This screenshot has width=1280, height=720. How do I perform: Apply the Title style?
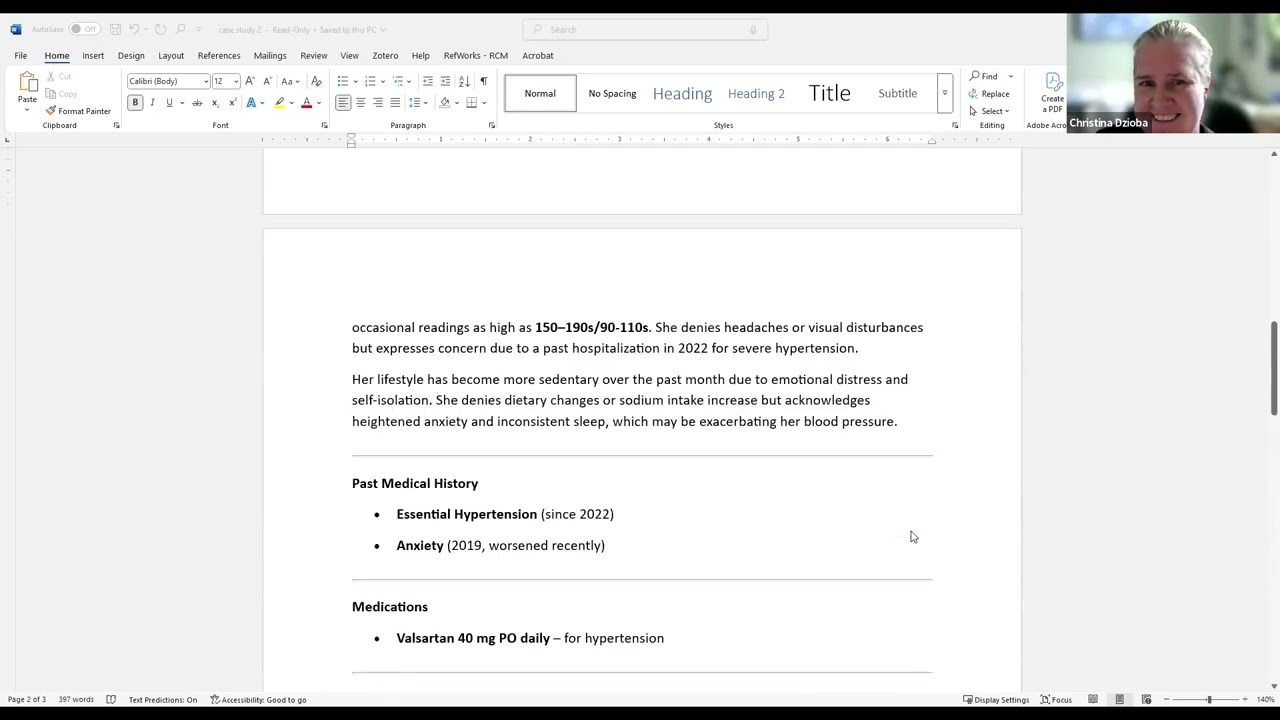[x=829, y=93]
